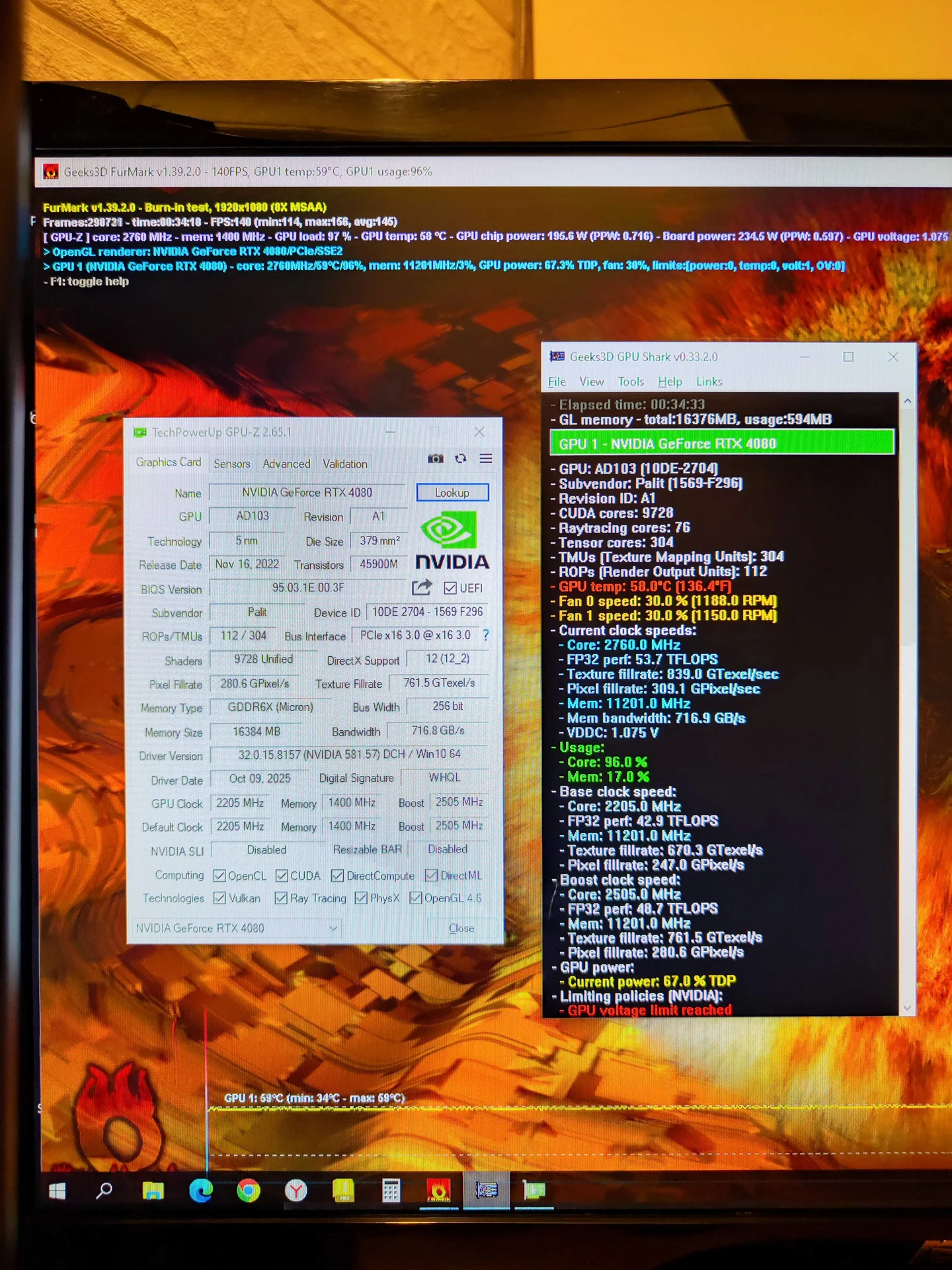This screenshot has width=952, height=1270.
Task: Launch Microsoft Edge from the taskbar
Action: click(201, 1191)
